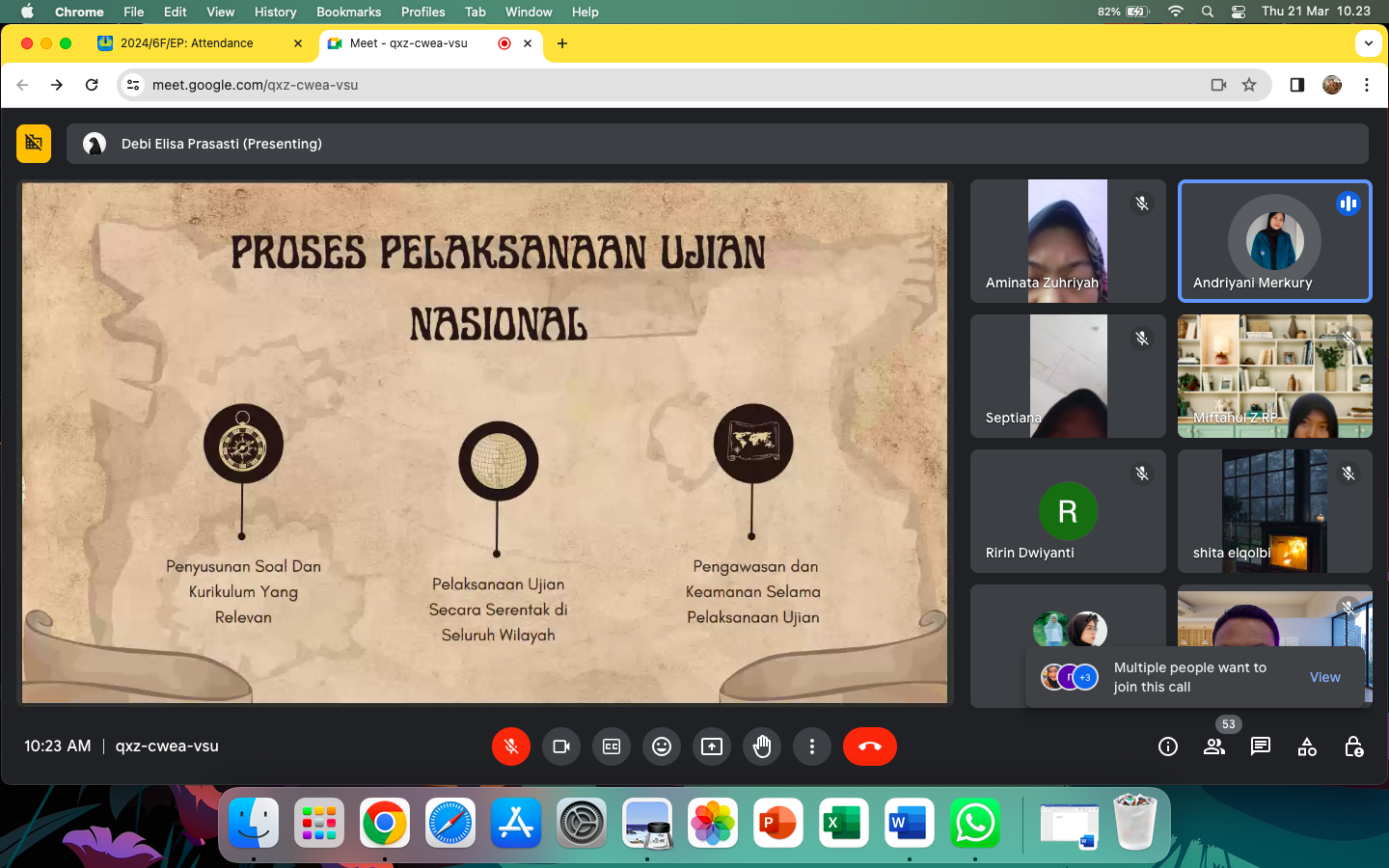This screenshot has width=1389, height=868.
Task: Open the meeting details info icon
Action: (x=1168, y=746)
